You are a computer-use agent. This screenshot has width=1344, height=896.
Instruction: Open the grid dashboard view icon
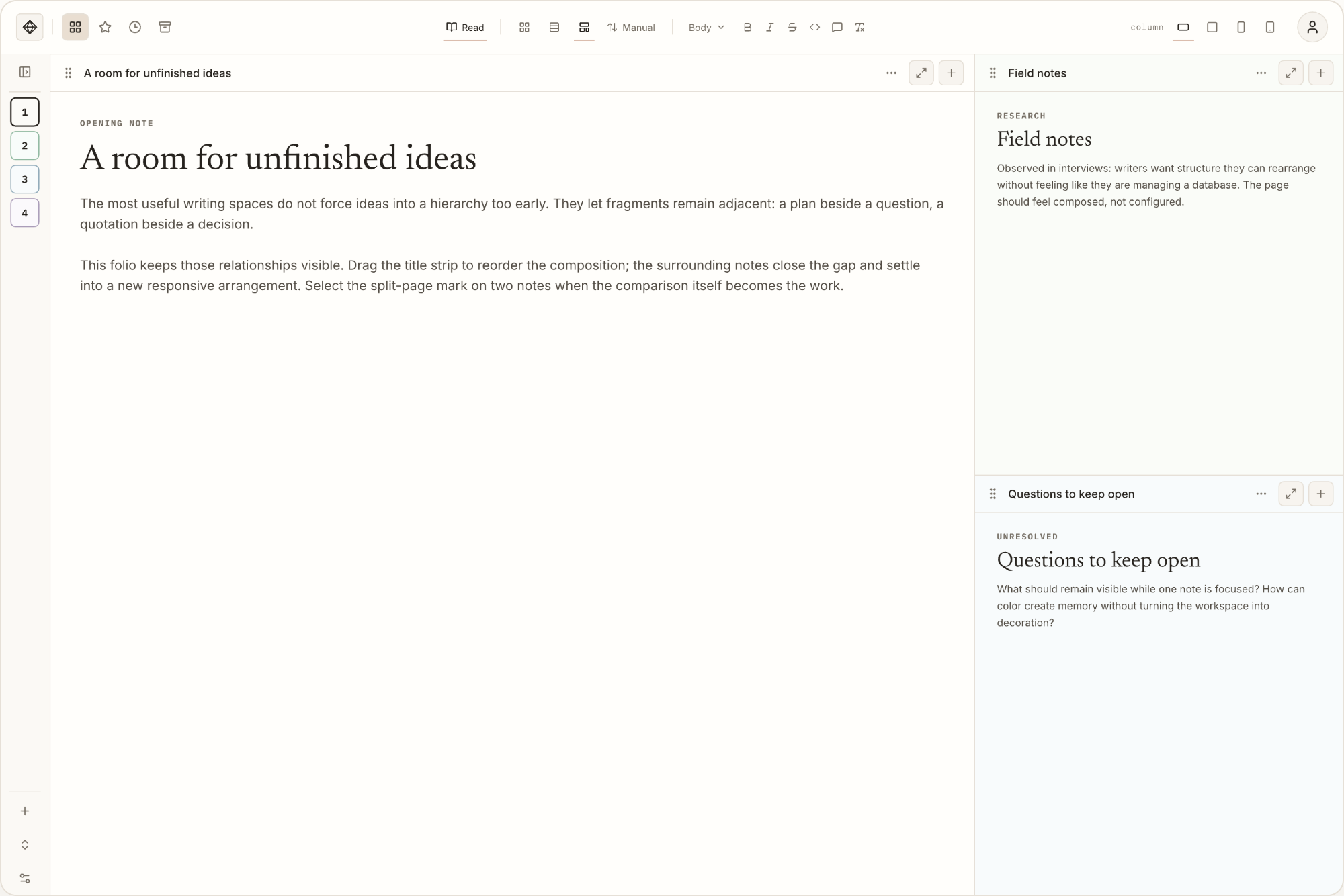pos(75,28)
